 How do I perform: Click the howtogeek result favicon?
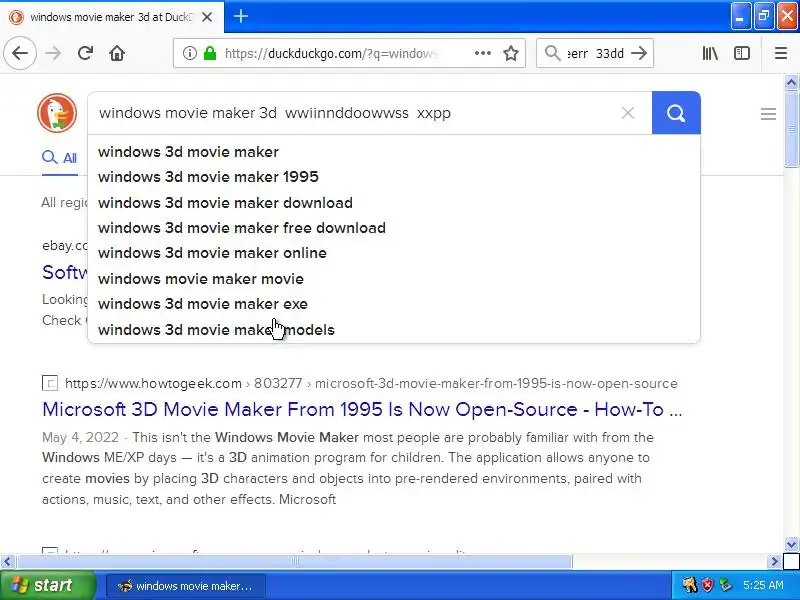click(50, 383)
